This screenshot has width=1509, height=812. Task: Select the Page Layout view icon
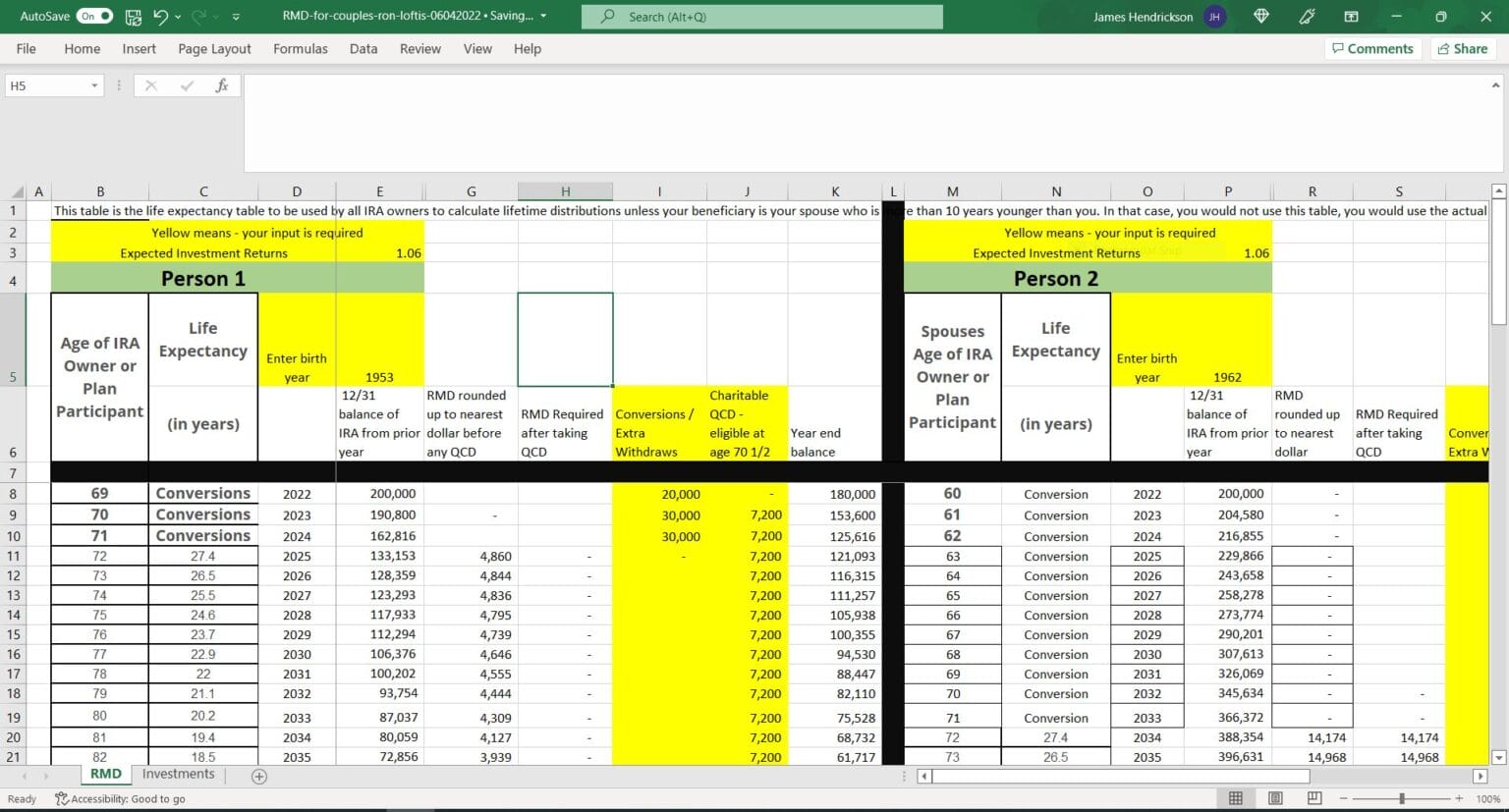[1276, 798]
